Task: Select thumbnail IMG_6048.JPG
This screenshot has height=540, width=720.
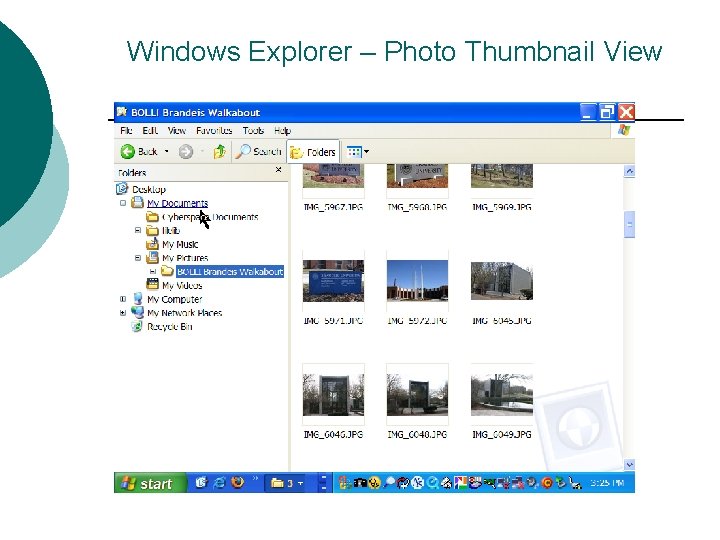Action: click(x=417, y=394)
